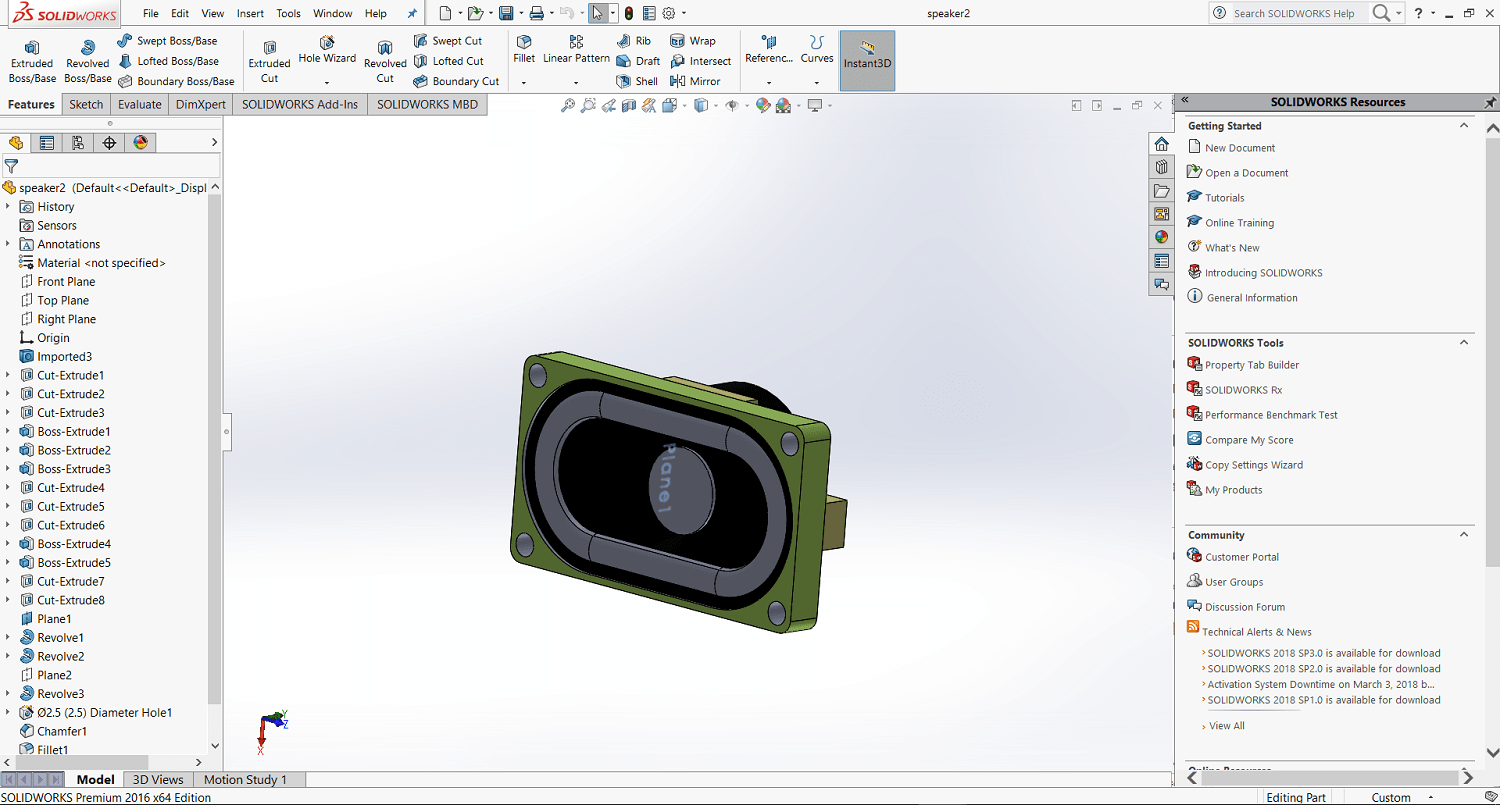Select the Extruded Boss/Base tool

[x=32, y=62]
